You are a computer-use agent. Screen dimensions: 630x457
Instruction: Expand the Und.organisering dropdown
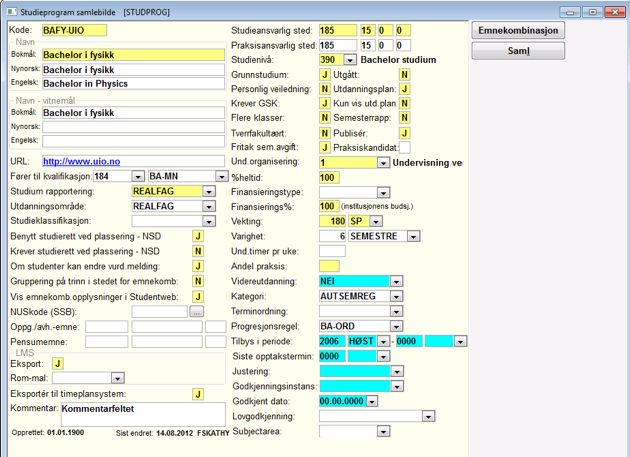point(383,163)
